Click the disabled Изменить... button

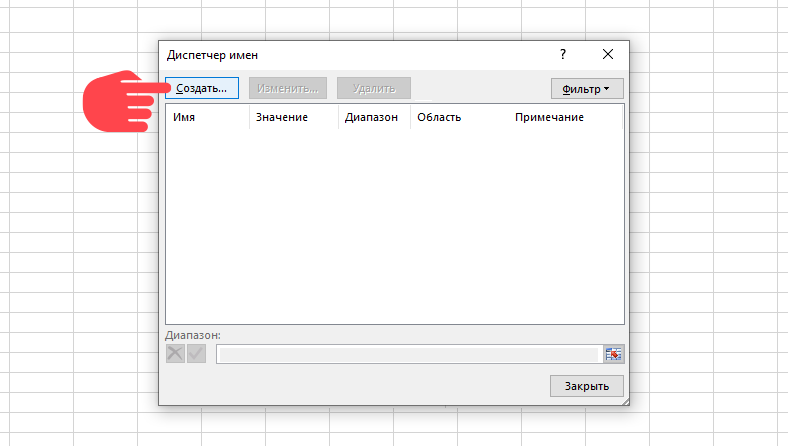pyautogui.click(x=288, y=88)
